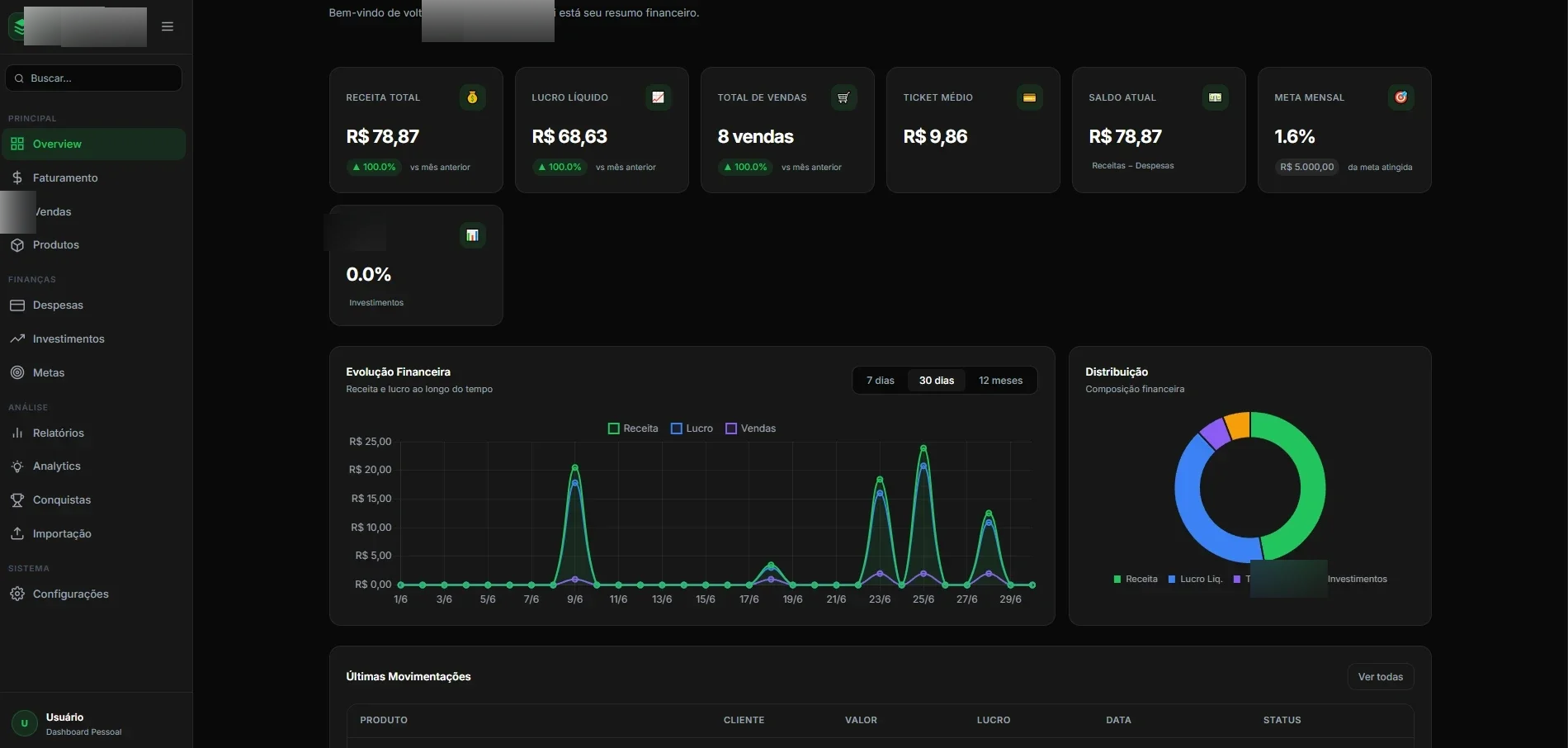The width and height of the screenshot is (1568, 748).
Task: Collapse sidebar using the hamburger menu icon
Action: pos(168,26)
